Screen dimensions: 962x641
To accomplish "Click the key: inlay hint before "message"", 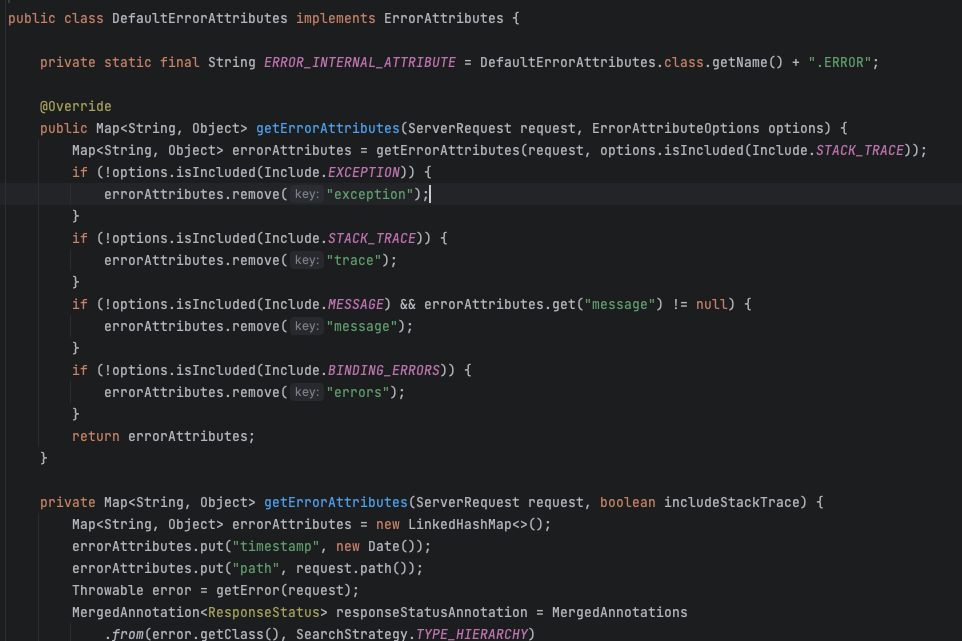I will point(307,326).
